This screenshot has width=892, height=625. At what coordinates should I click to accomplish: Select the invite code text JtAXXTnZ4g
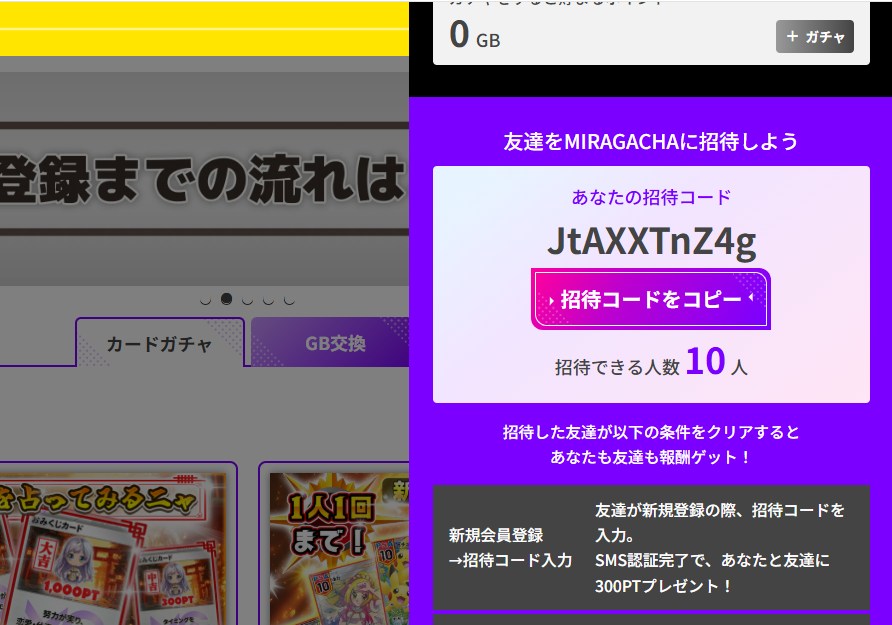point(651,241)
